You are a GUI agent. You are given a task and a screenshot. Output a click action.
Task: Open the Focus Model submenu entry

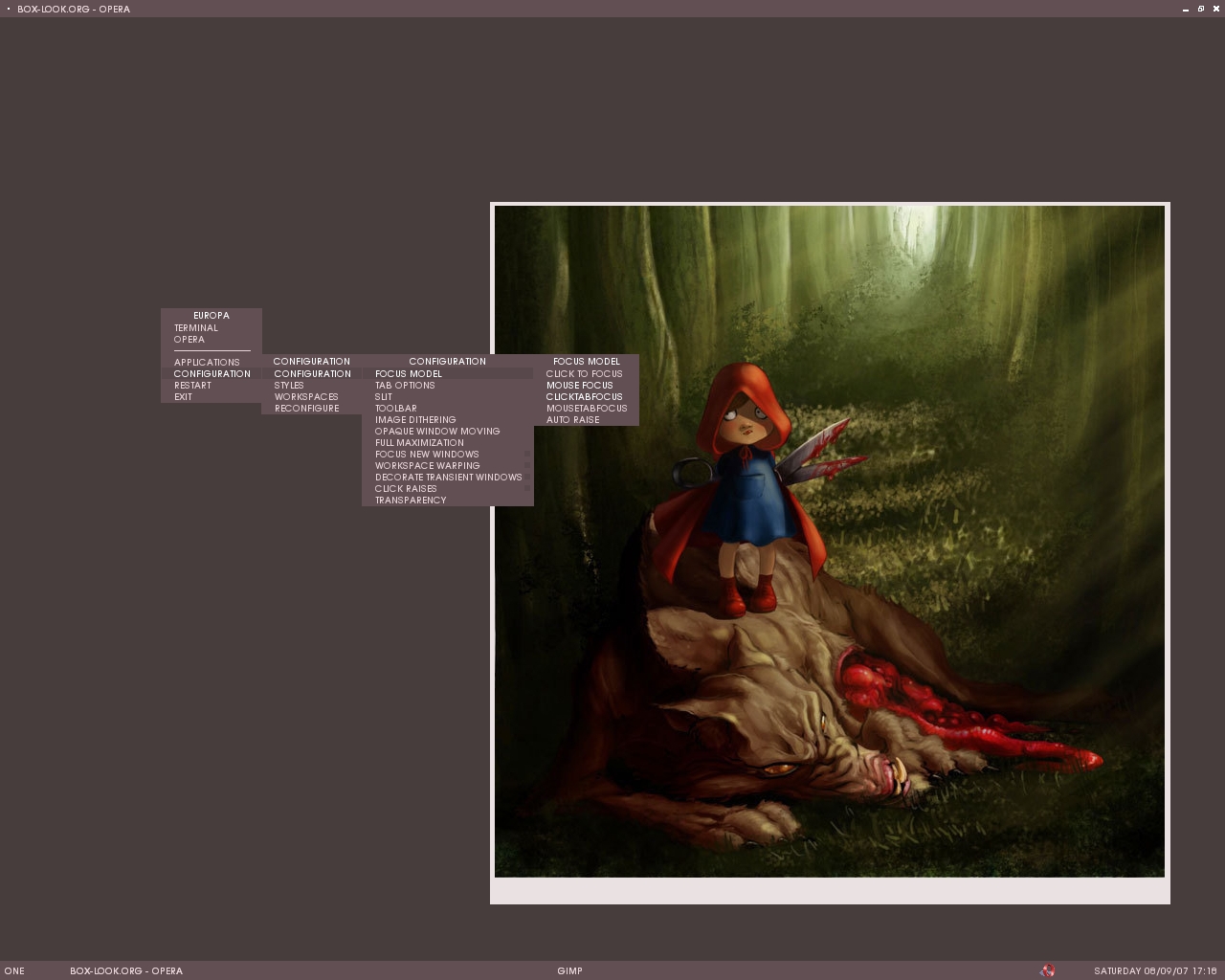448,373
